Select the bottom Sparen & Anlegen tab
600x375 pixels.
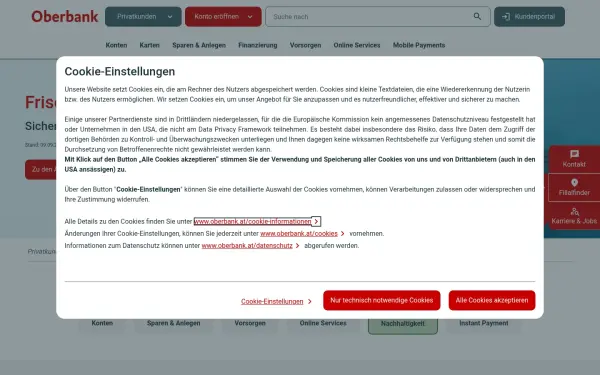(x=174, y=323)
